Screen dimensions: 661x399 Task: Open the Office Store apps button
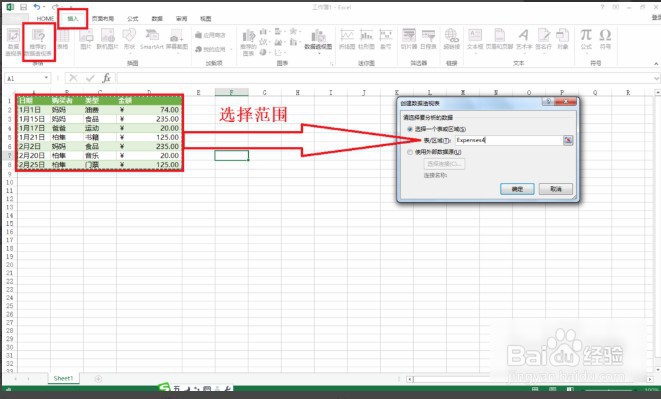[x=210, y=35]
